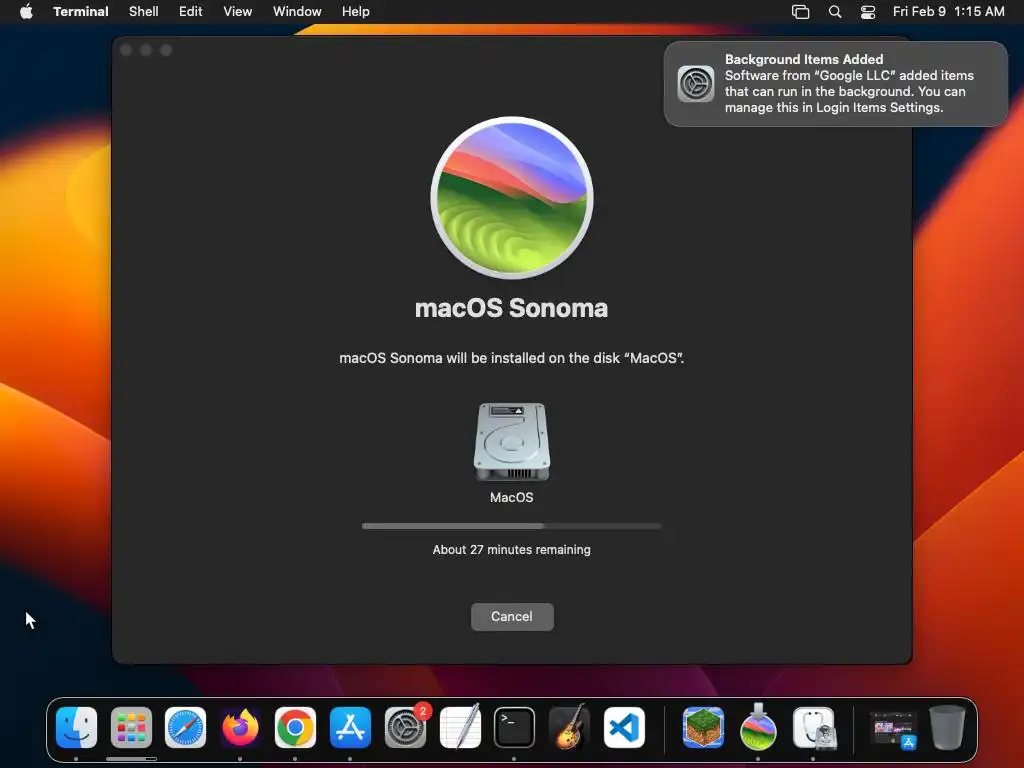Viewport: 1024px width, 768px height.
Task: Open the recent screenshot stack in Dock
Action: (893, 729)
